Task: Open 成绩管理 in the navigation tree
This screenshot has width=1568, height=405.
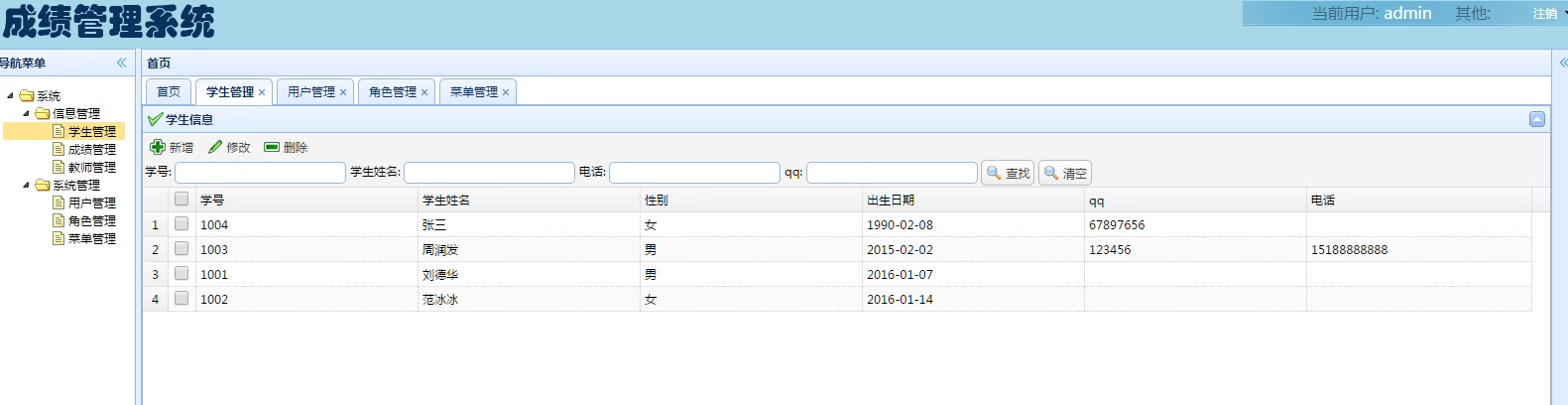Action: [91, 150]
